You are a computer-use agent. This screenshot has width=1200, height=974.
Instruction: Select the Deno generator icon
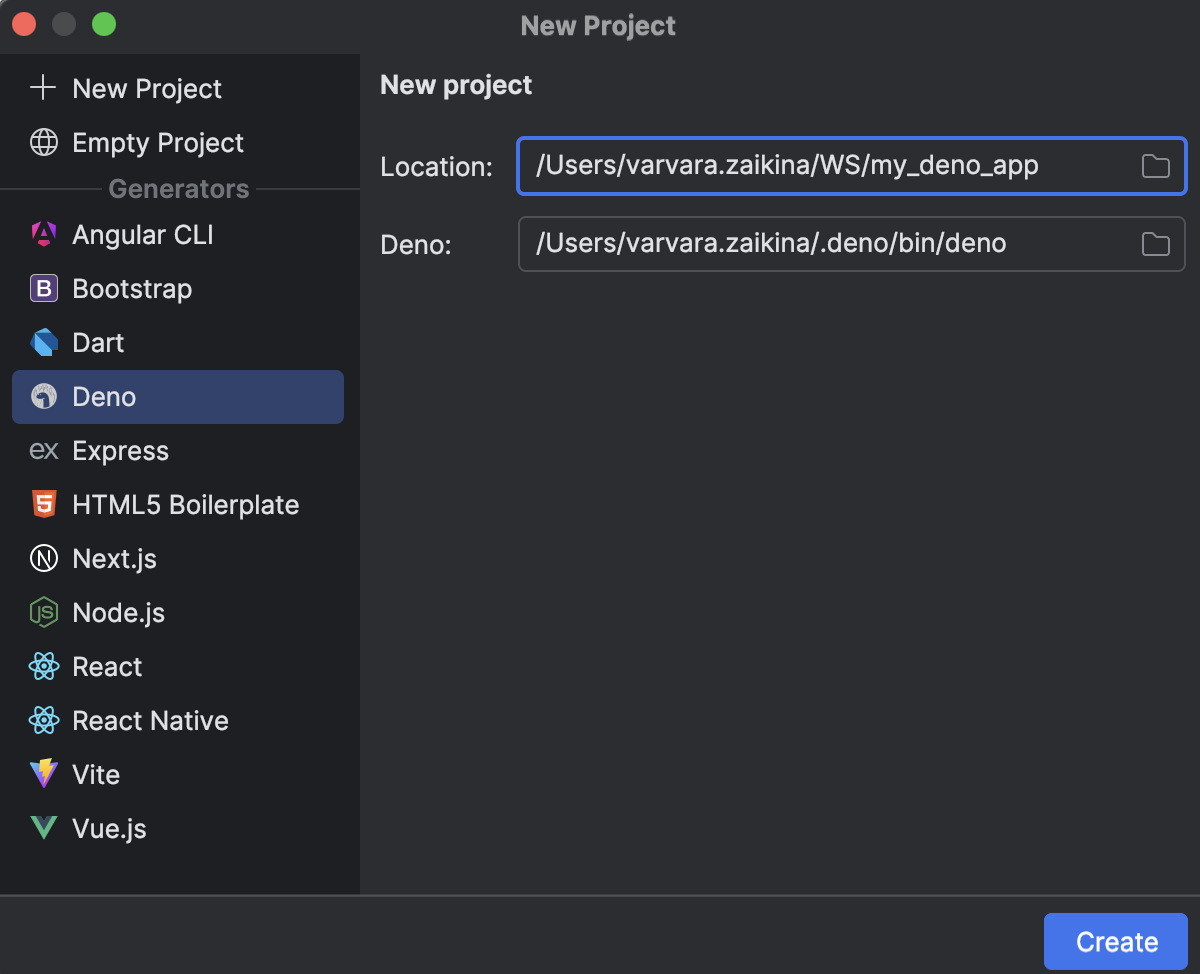44,396
